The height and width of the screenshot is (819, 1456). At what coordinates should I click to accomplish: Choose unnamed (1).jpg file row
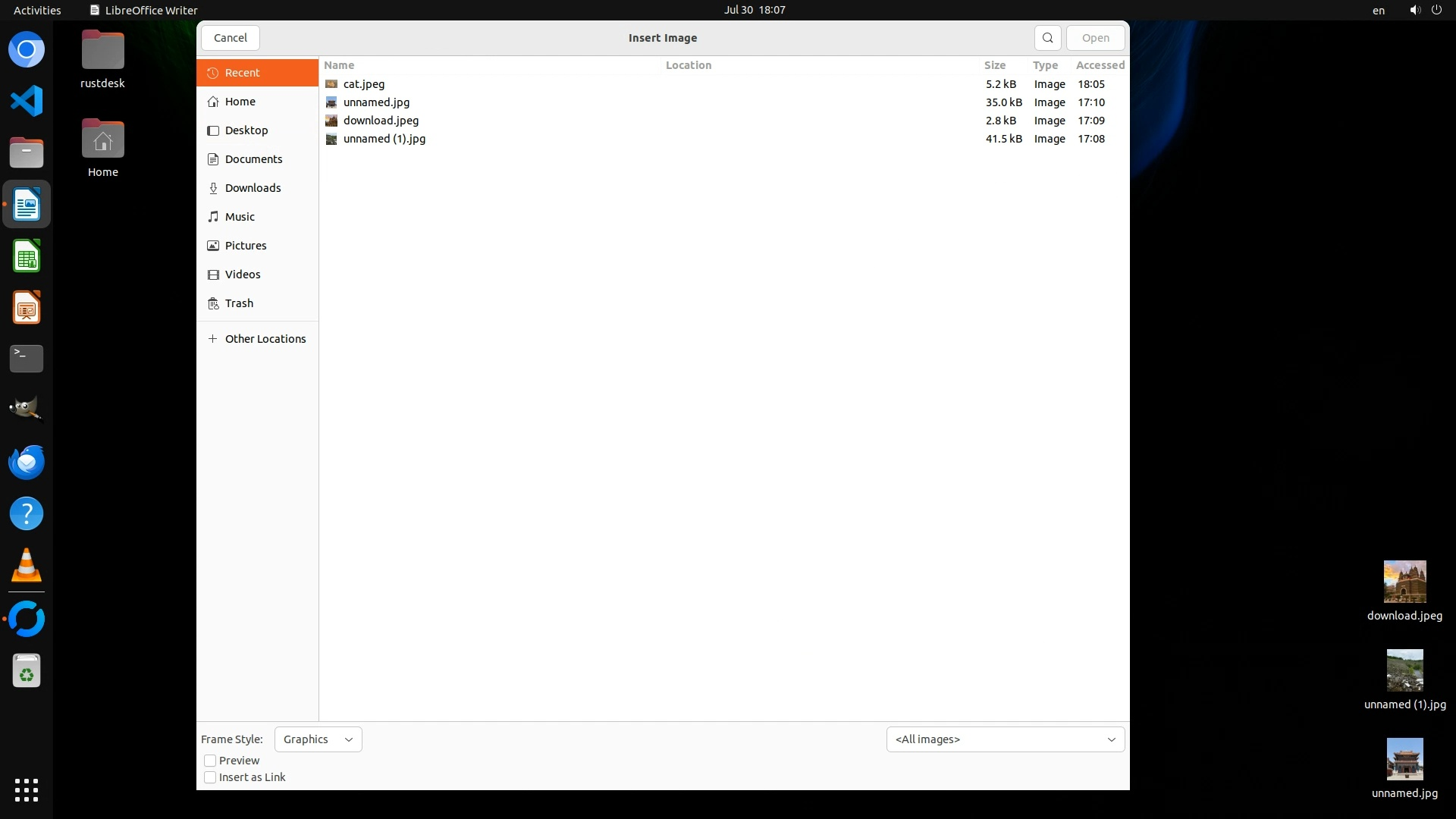point(384,139)
